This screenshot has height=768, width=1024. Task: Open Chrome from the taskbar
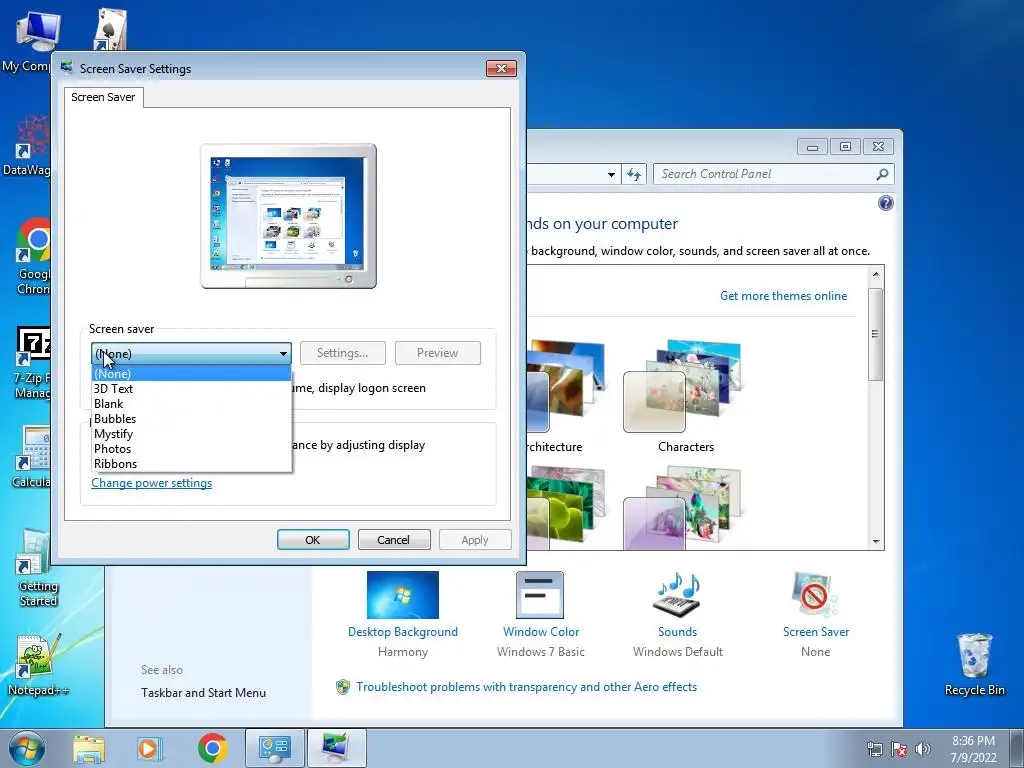(212, 748)
